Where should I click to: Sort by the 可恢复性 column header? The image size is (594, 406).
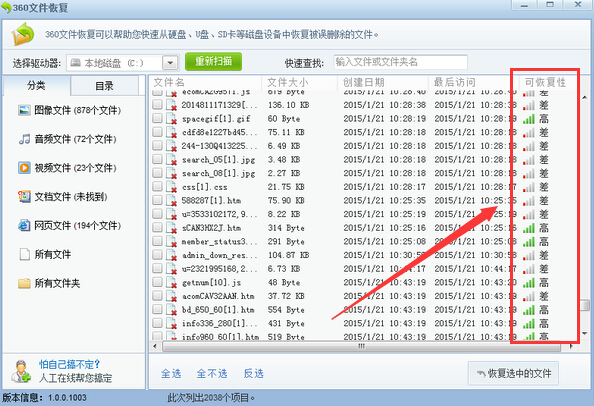(546, 82)
